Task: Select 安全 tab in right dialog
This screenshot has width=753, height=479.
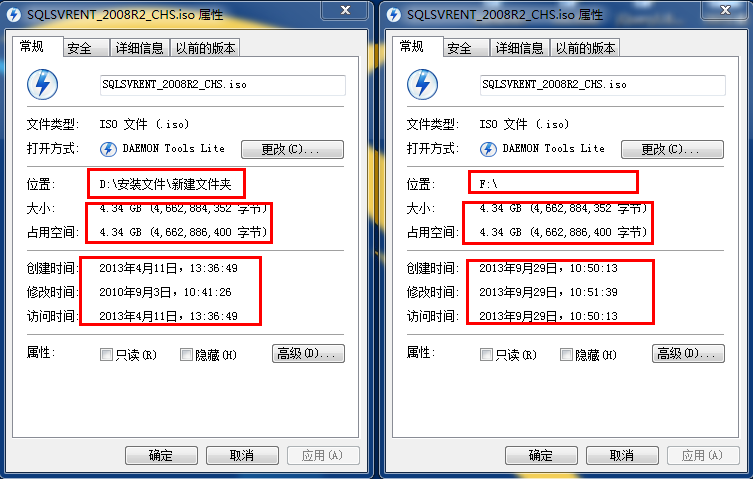Action: 465,48
